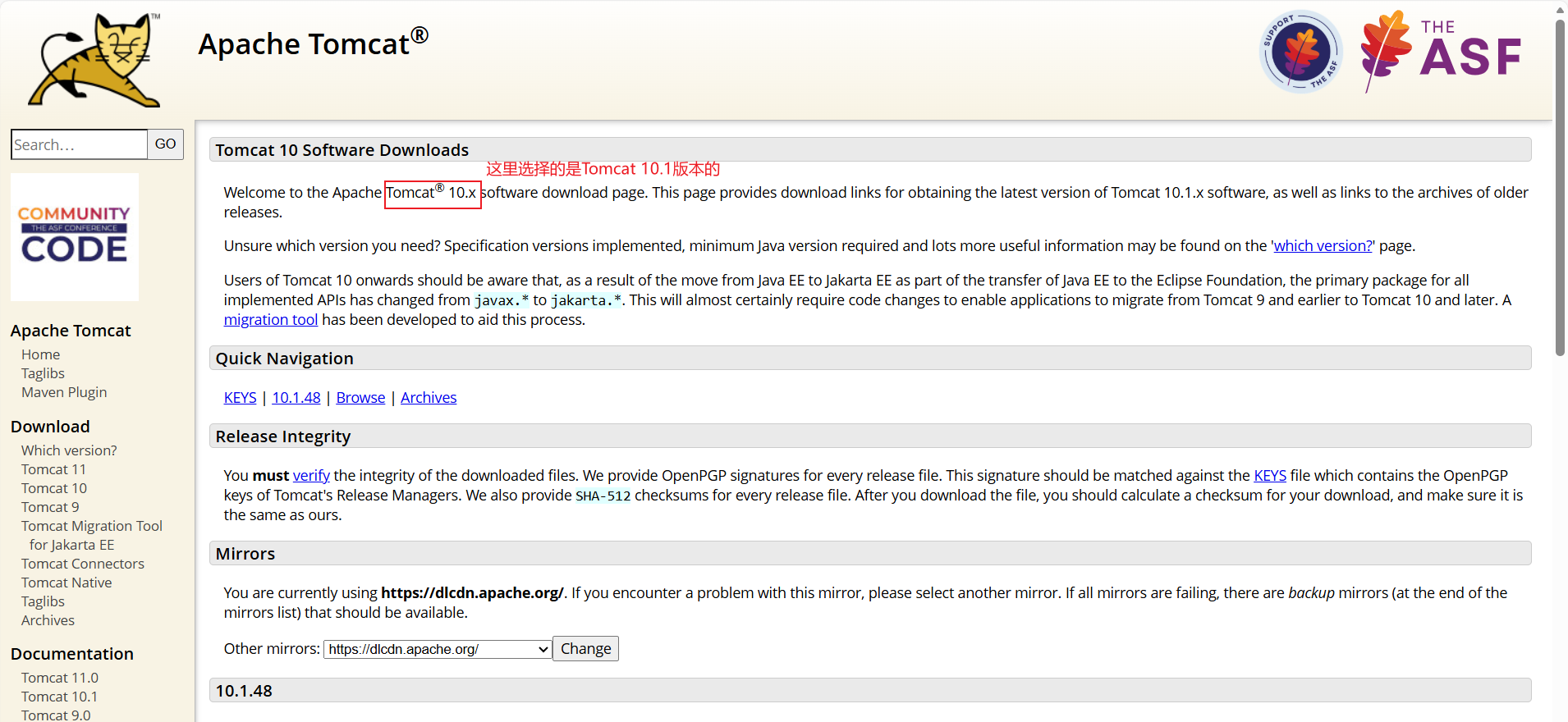Open Which version? in Download sidebar

pos(69,450)
